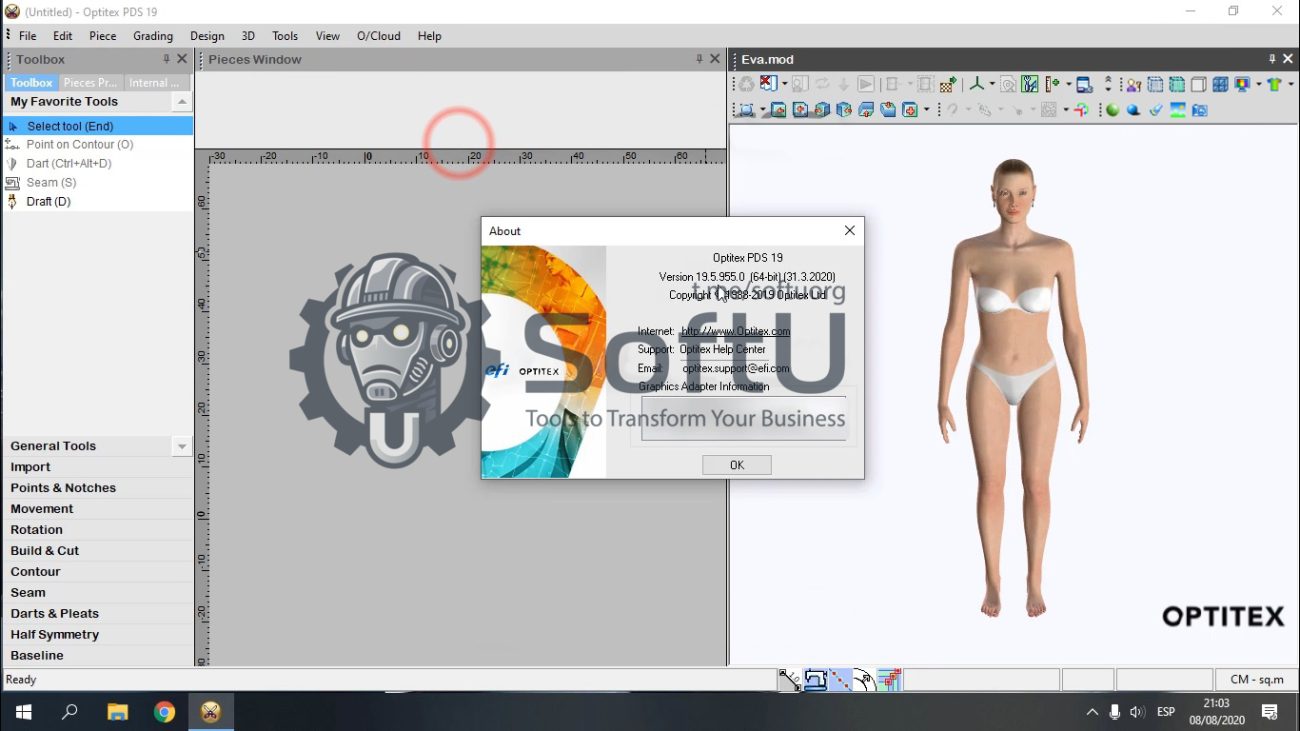Open the O/Cloud menu

point(379,36)
